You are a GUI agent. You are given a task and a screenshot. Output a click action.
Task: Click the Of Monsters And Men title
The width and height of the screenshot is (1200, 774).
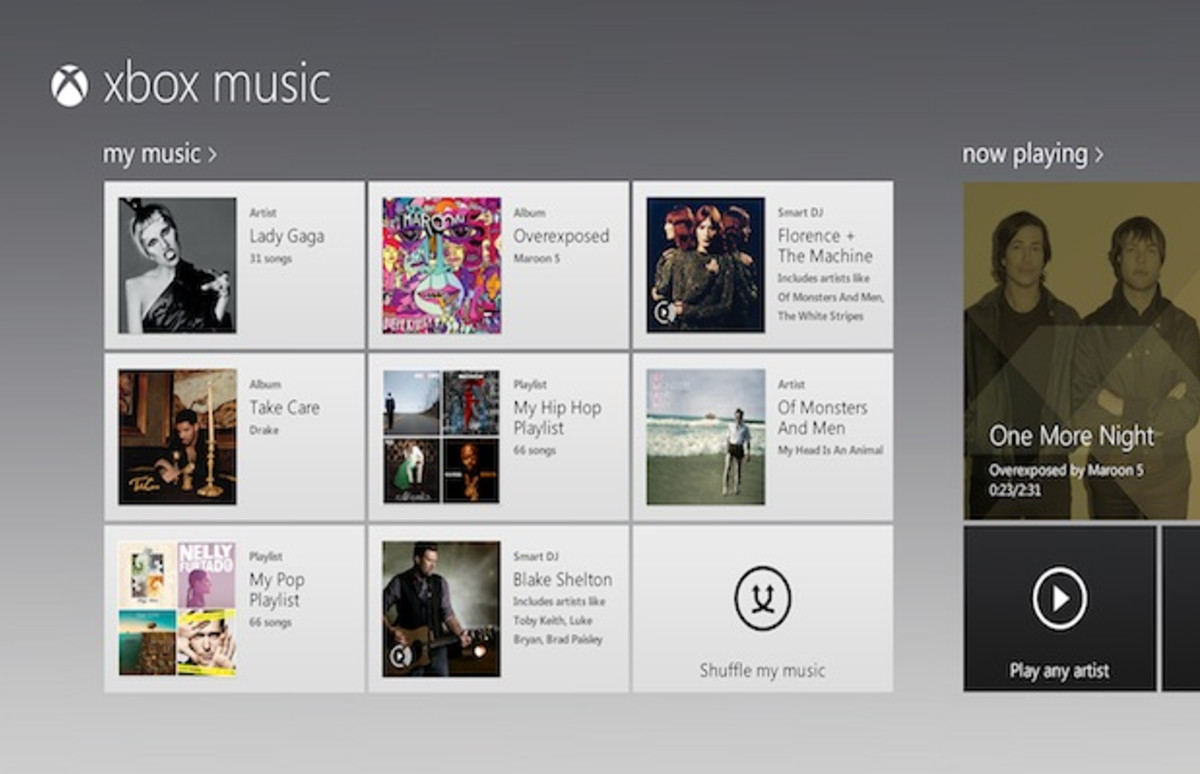click(822, 418)
